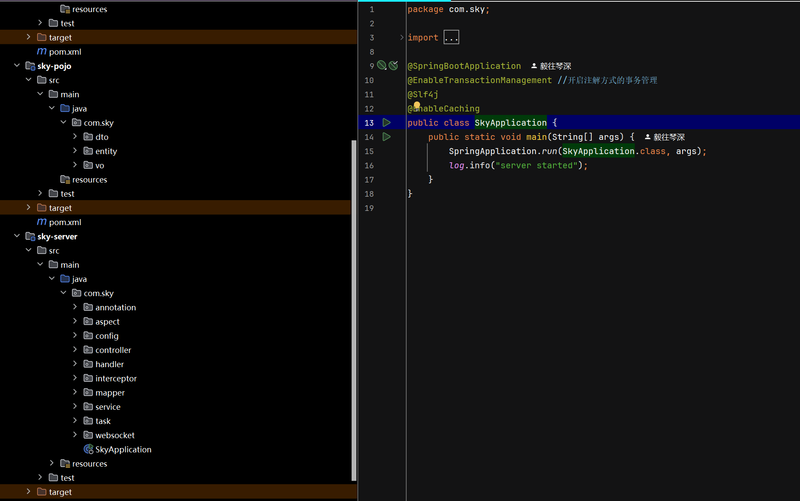Screen dimensions: 800x501
Task: Click the com.sky package icon under sky-server
Action: (x=77, y=293)
